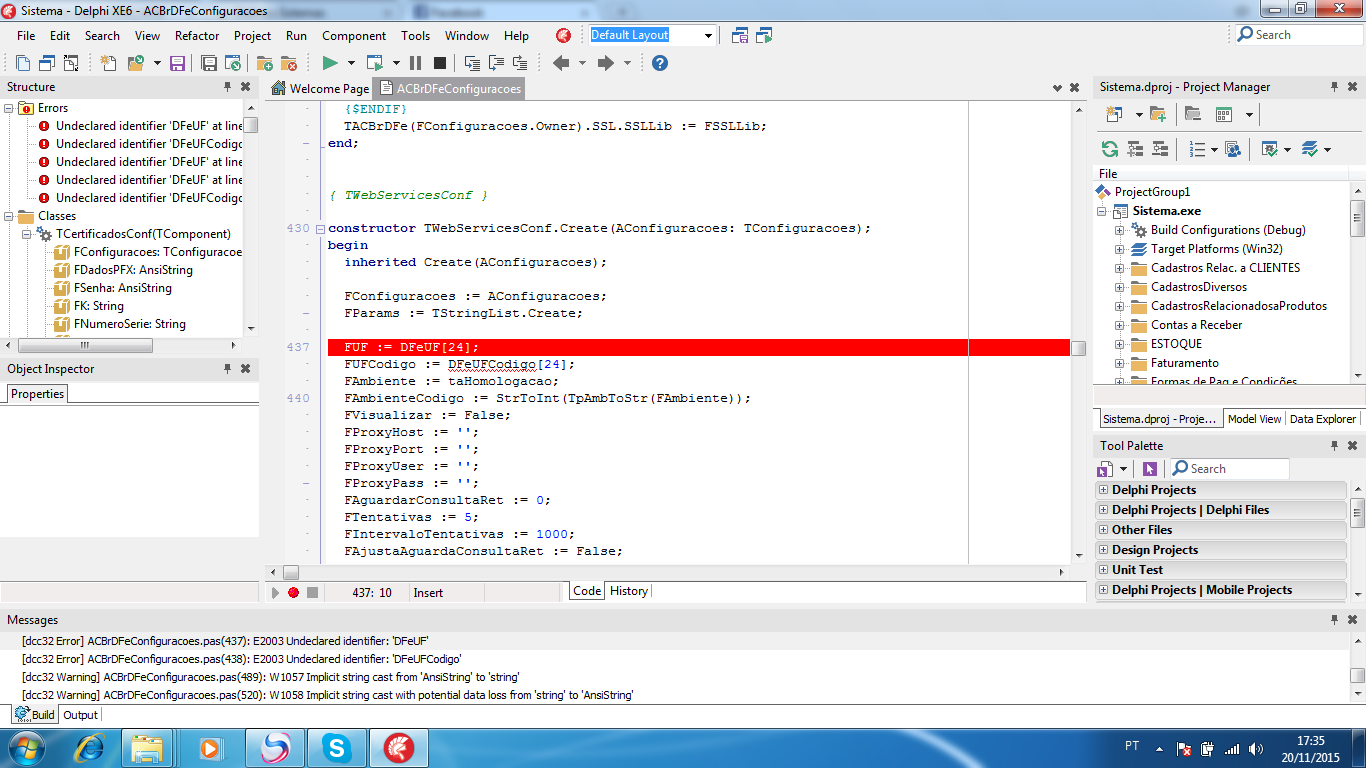Image resolution: width=1366 pixels, height=768 pixels.
Task: Select Sistema.exe in Project Manager
Action: click(1166, 211)
